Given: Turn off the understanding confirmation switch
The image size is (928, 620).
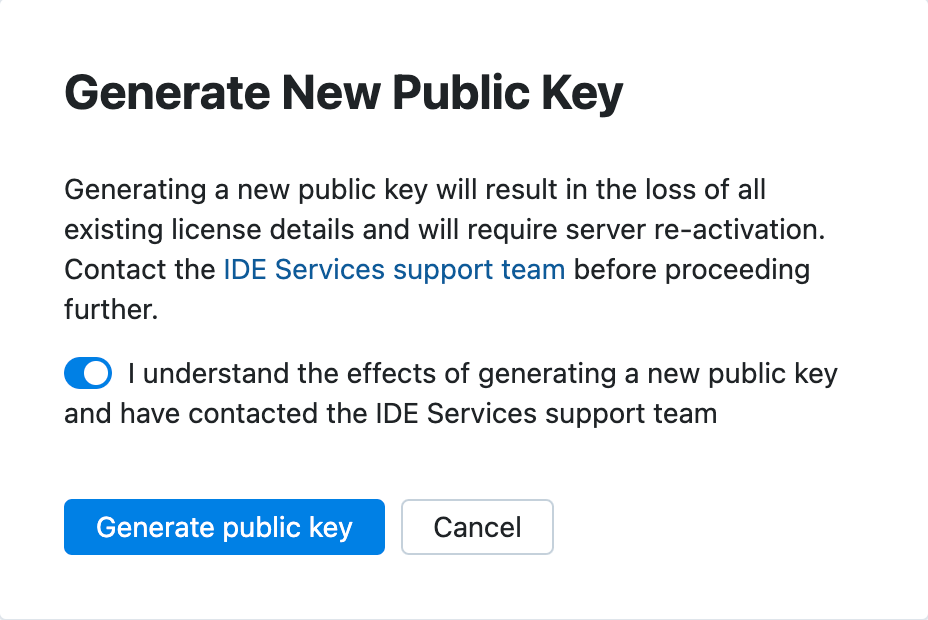Looking at the screenshot, I should click(x=87, y=372).
